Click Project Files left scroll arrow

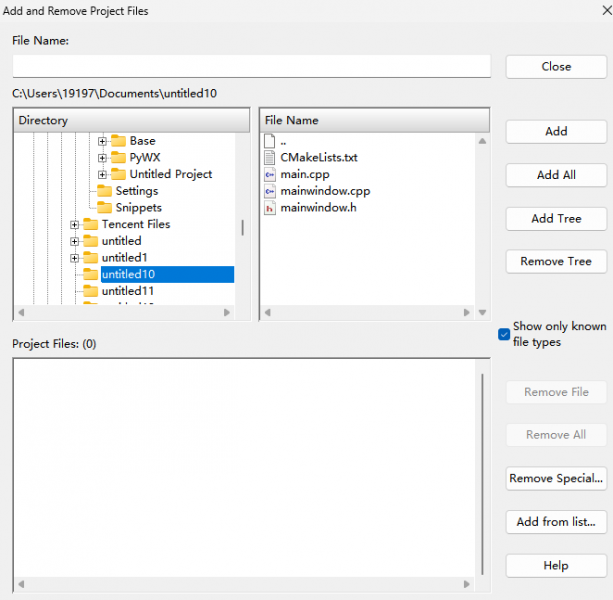[x=22, y=584]
